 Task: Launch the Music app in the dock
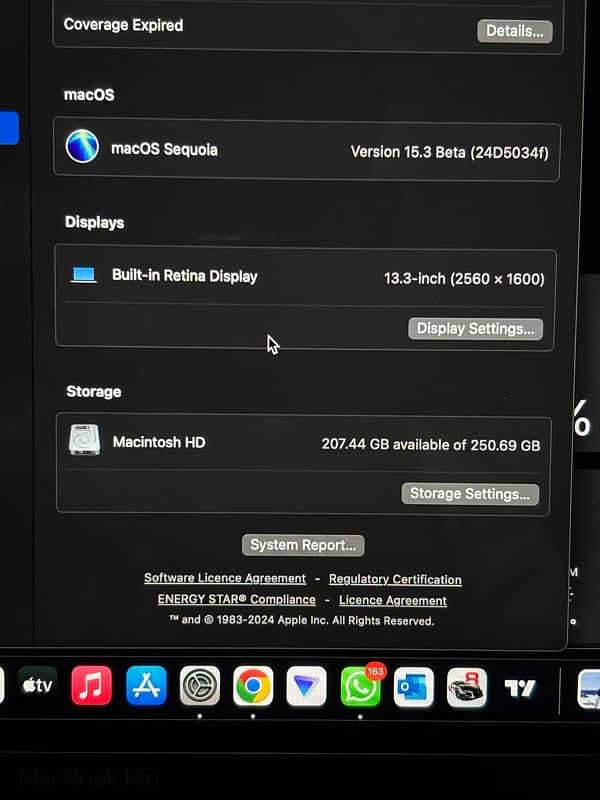(x=92, y=686)
